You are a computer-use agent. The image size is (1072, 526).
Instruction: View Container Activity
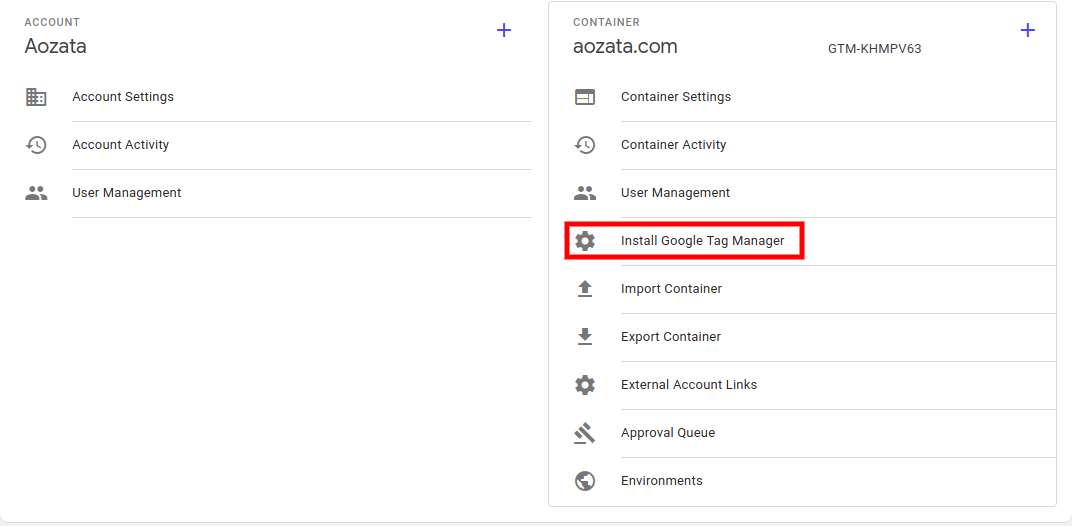tap(673, 145)
